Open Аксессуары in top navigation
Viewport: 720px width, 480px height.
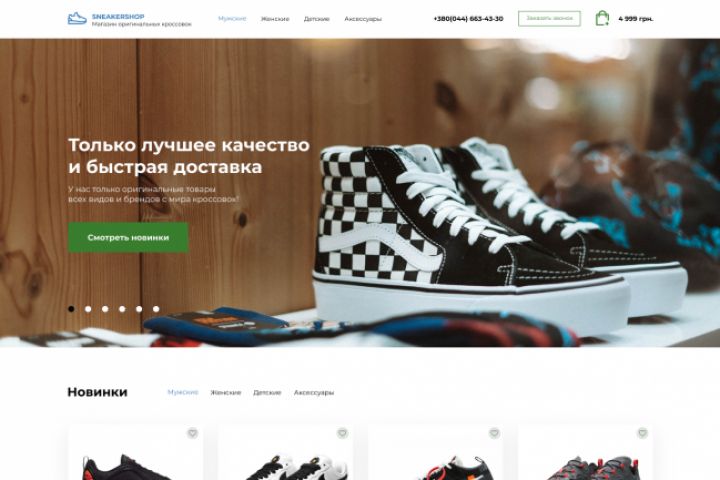pyautogui.click(x=363, y=19)
